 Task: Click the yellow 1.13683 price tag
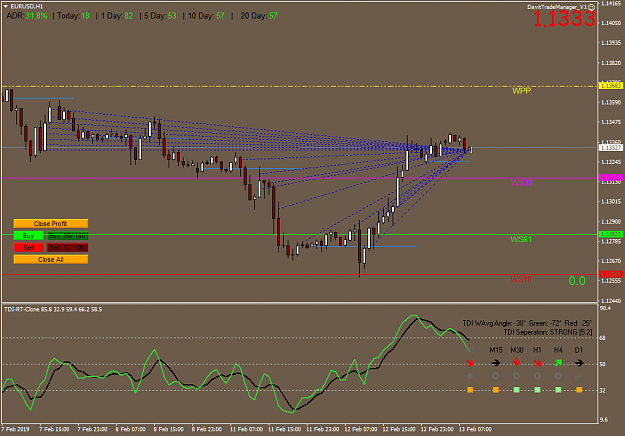(611, 86)
